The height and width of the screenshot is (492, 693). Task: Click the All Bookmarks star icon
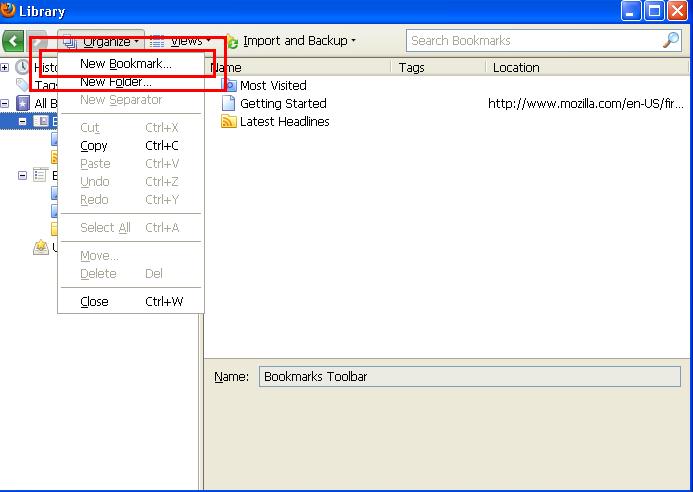pyautogui.click(x=22, y=103)
